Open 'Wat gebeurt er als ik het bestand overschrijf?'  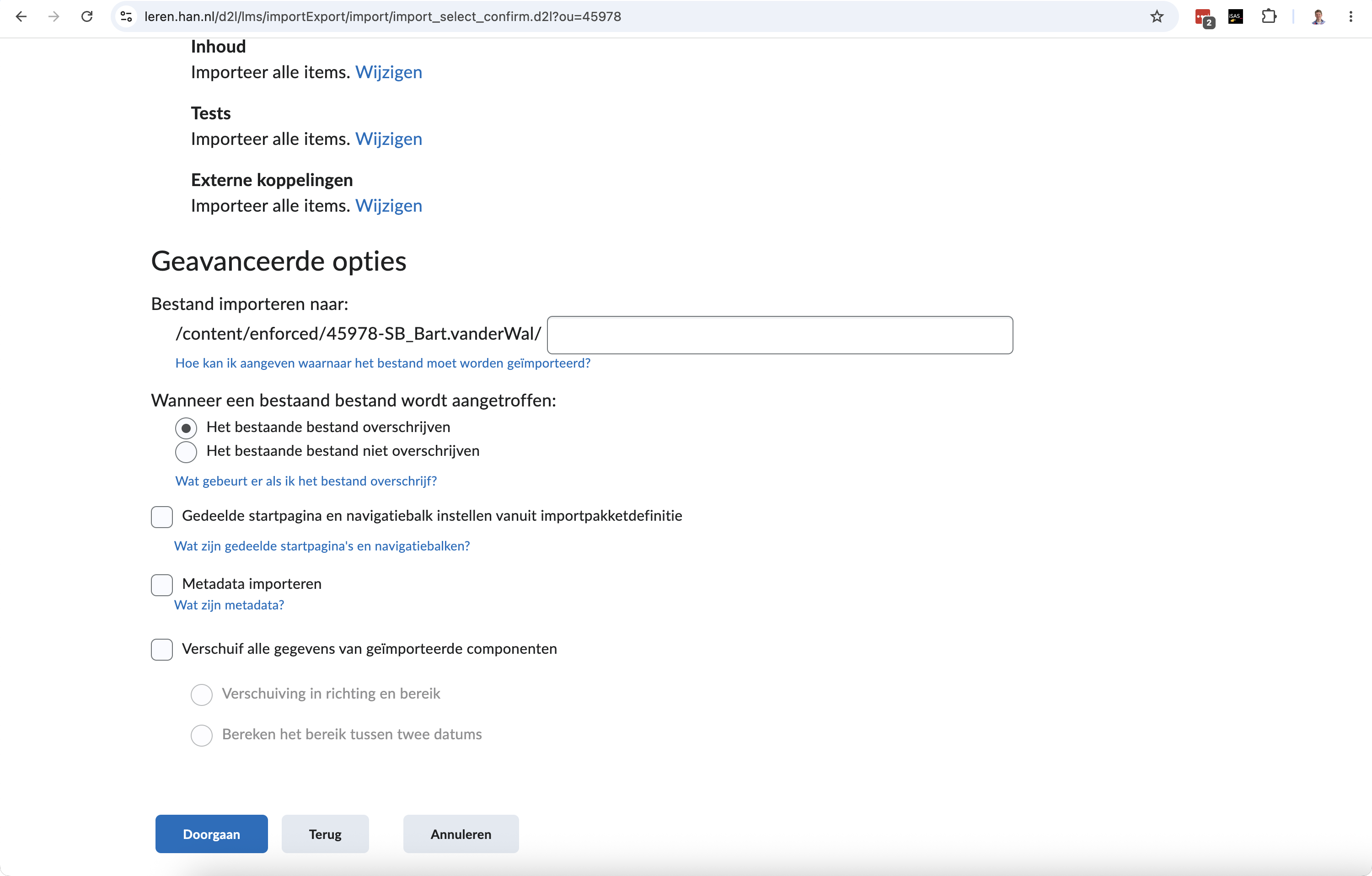306,481
